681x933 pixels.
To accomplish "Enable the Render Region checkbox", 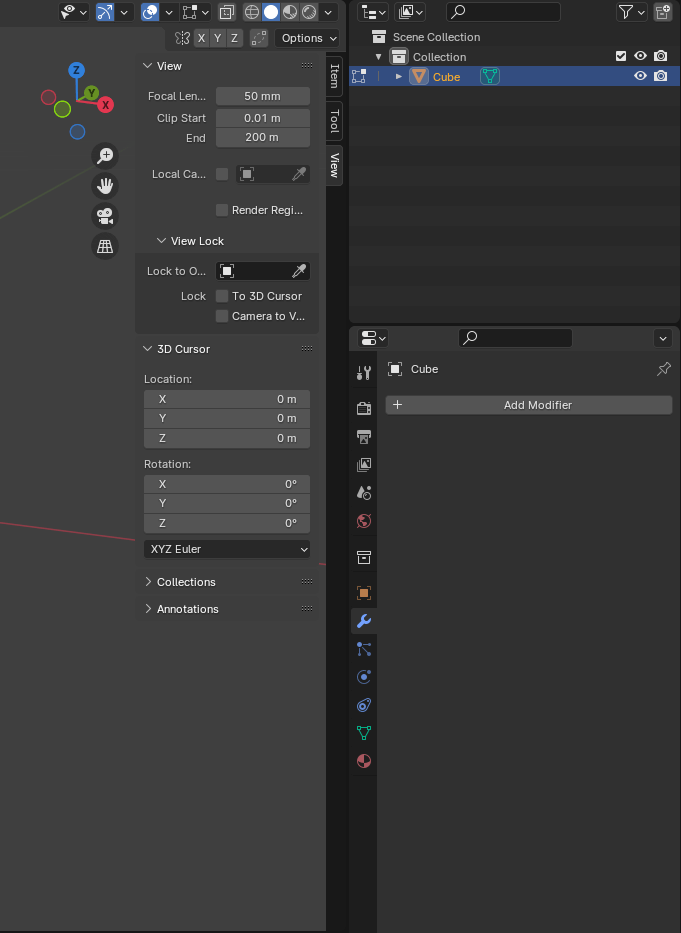I will pos(222,210).
